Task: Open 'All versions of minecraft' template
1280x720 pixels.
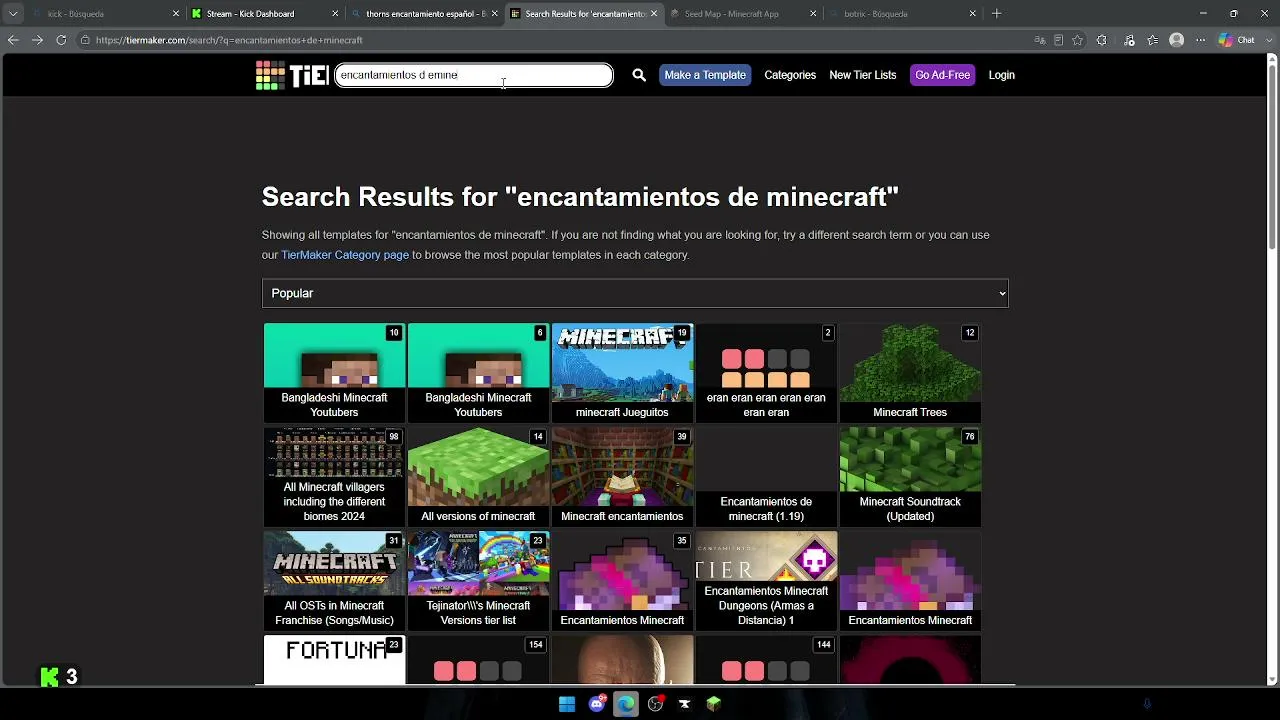Action: point(478,477)
